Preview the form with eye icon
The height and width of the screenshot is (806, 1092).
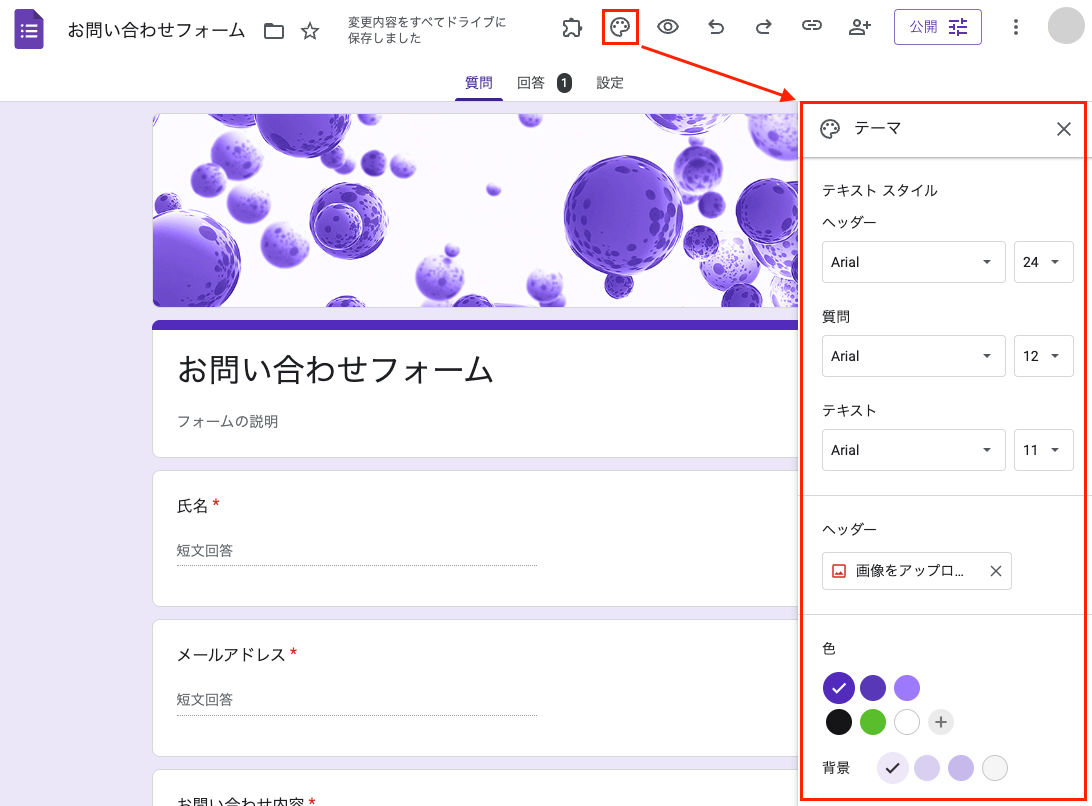[x=668, y=28]
